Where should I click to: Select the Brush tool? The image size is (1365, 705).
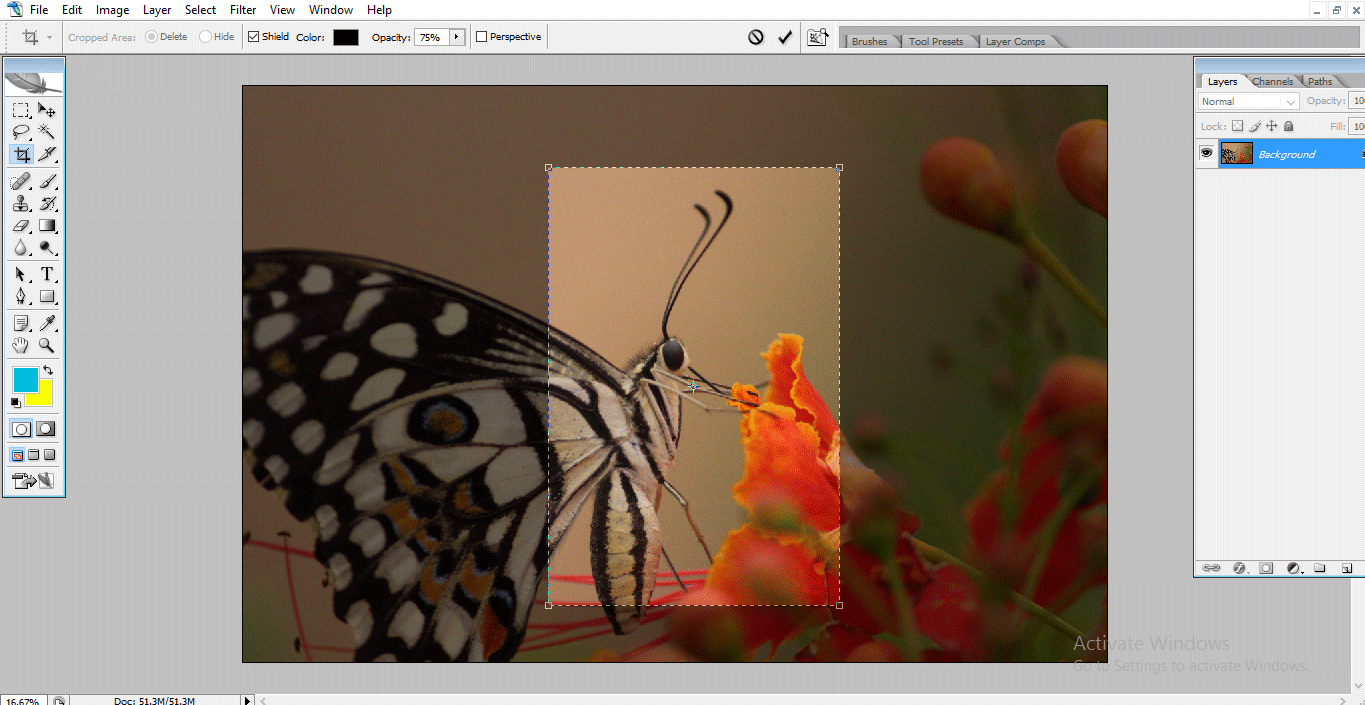click(47, 182)
